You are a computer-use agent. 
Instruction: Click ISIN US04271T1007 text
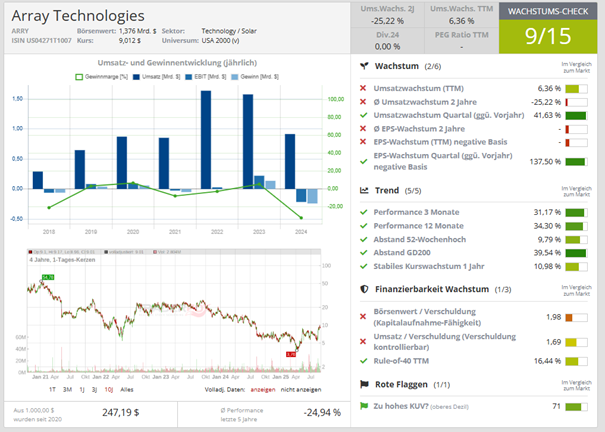41,40
